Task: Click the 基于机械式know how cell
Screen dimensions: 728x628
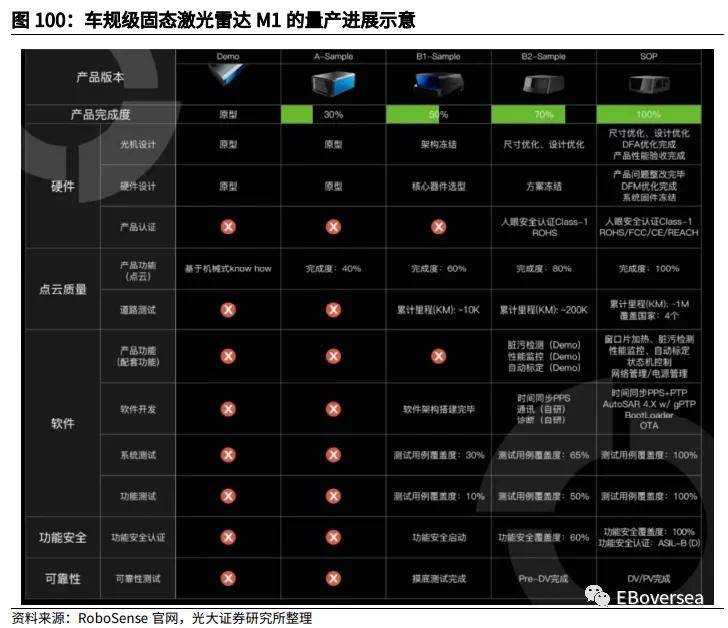Action: [x=228, y=268]
